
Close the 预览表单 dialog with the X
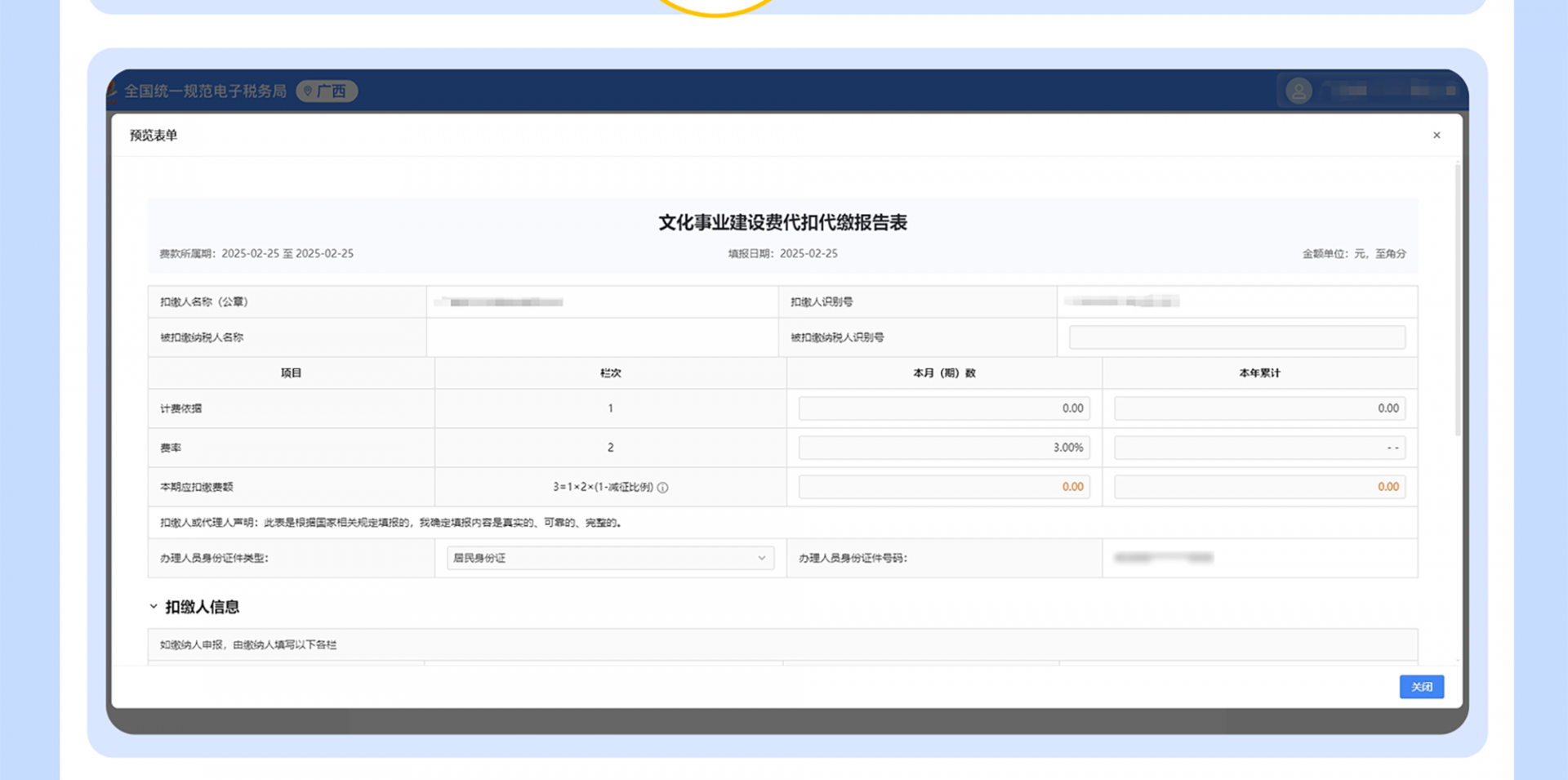pyautogui.click(x=1437, y=136)
